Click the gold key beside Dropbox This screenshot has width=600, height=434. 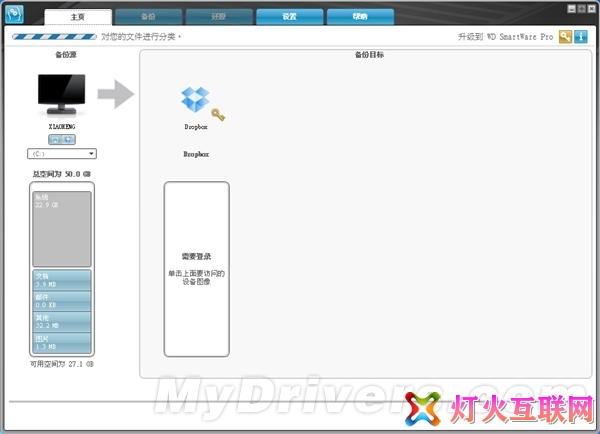(x=218, y=115)
